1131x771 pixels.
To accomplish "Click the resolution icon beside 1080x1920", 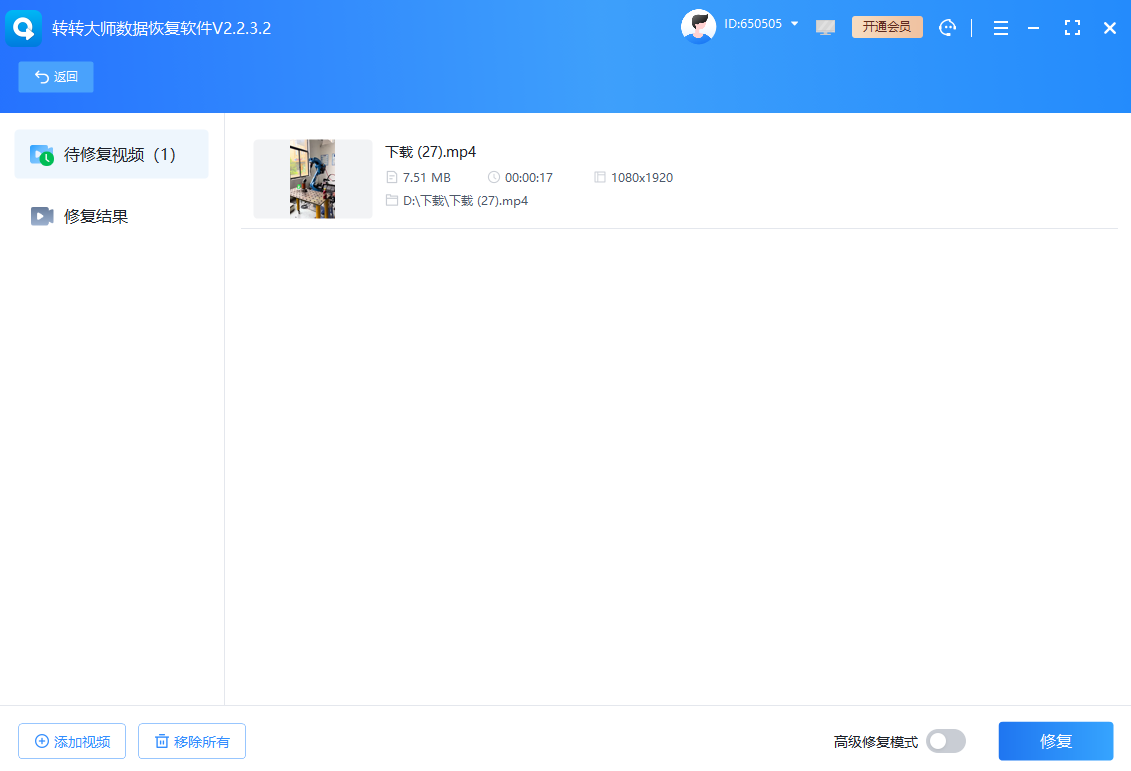I will (600, 178).
